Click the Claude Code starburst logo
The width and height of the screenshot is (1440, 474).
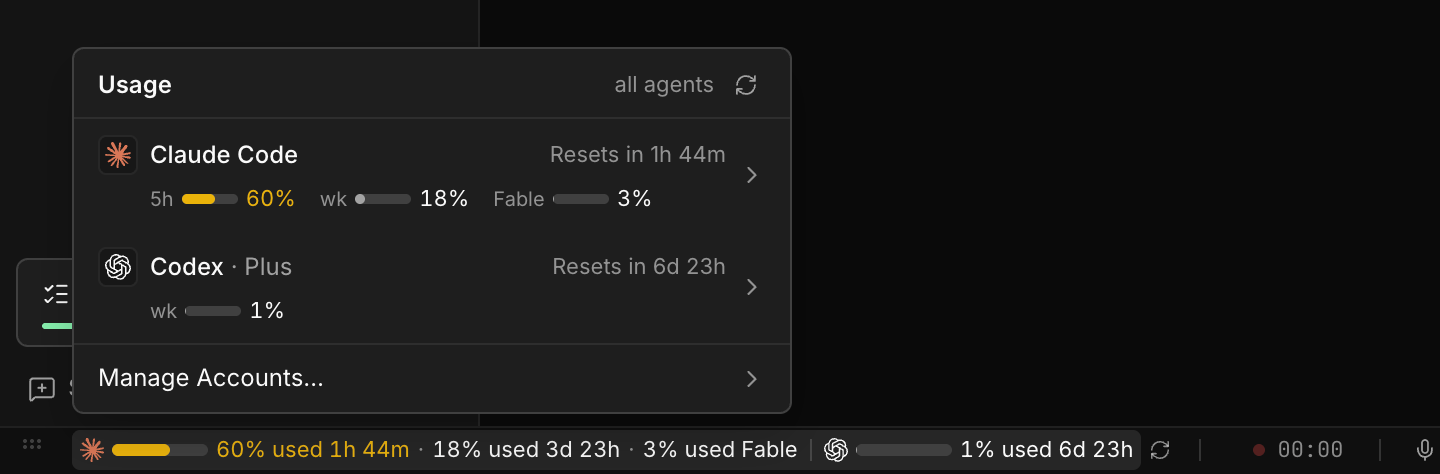[x=118, y=155]
